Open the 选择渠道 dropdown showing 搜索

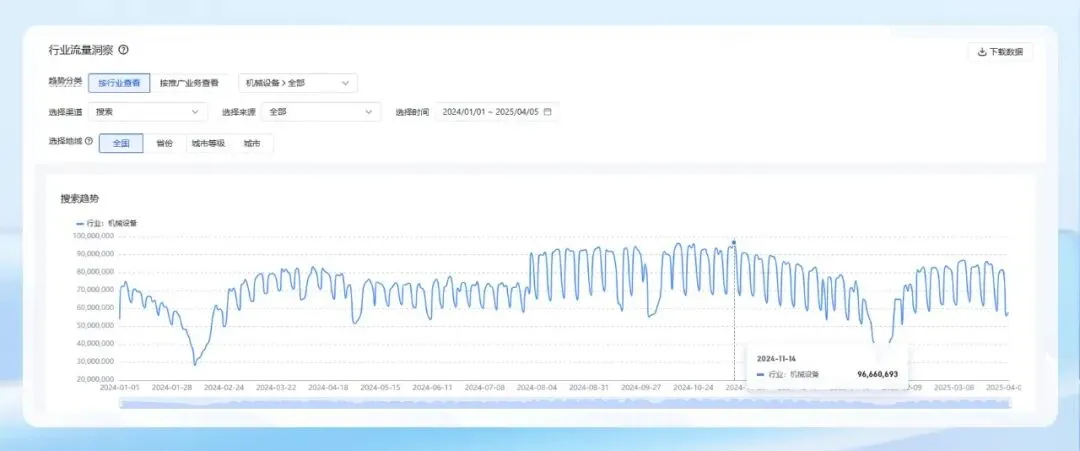click(148, 112)
